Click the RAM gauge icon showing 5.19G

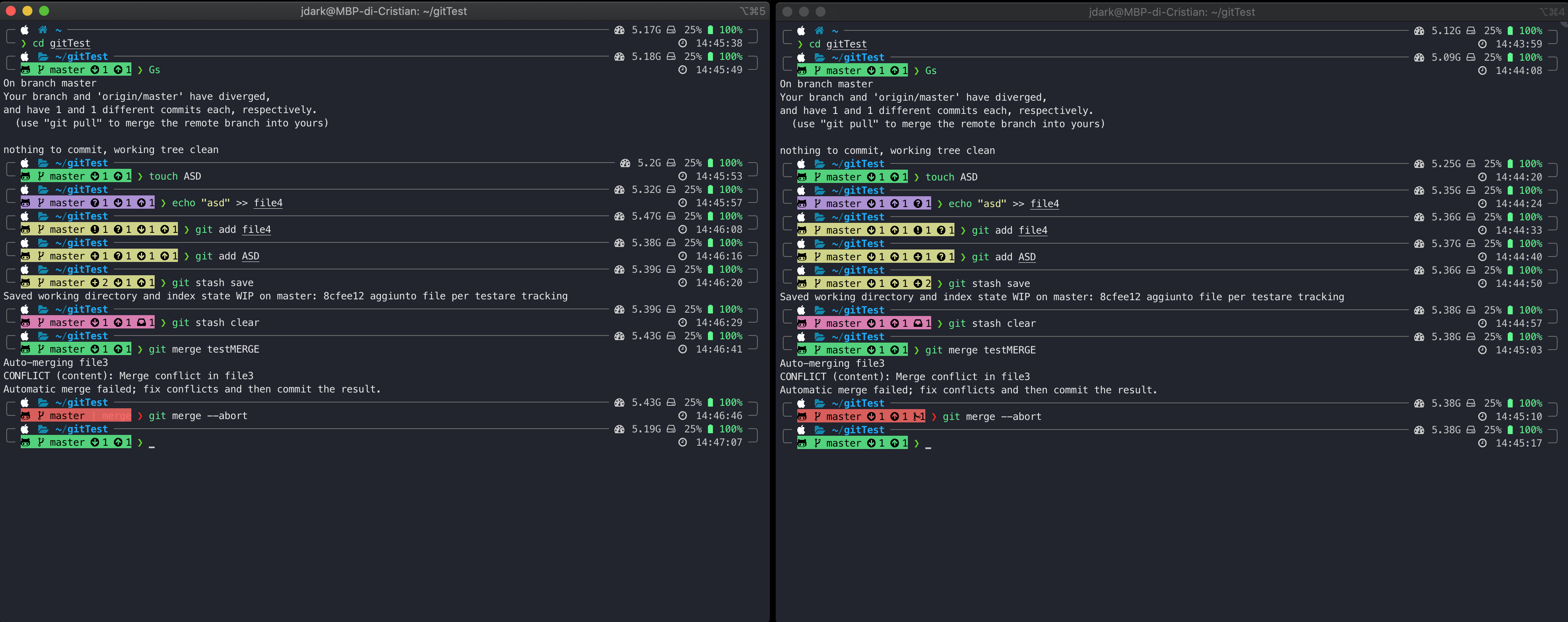click(619, 429)
